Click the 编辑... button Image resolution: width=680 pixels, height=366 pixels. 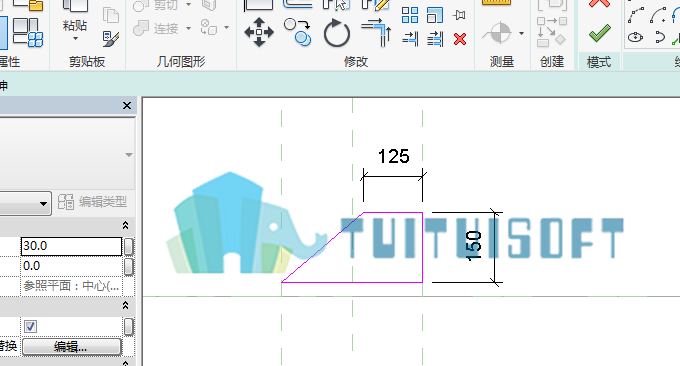click(72, 347)
